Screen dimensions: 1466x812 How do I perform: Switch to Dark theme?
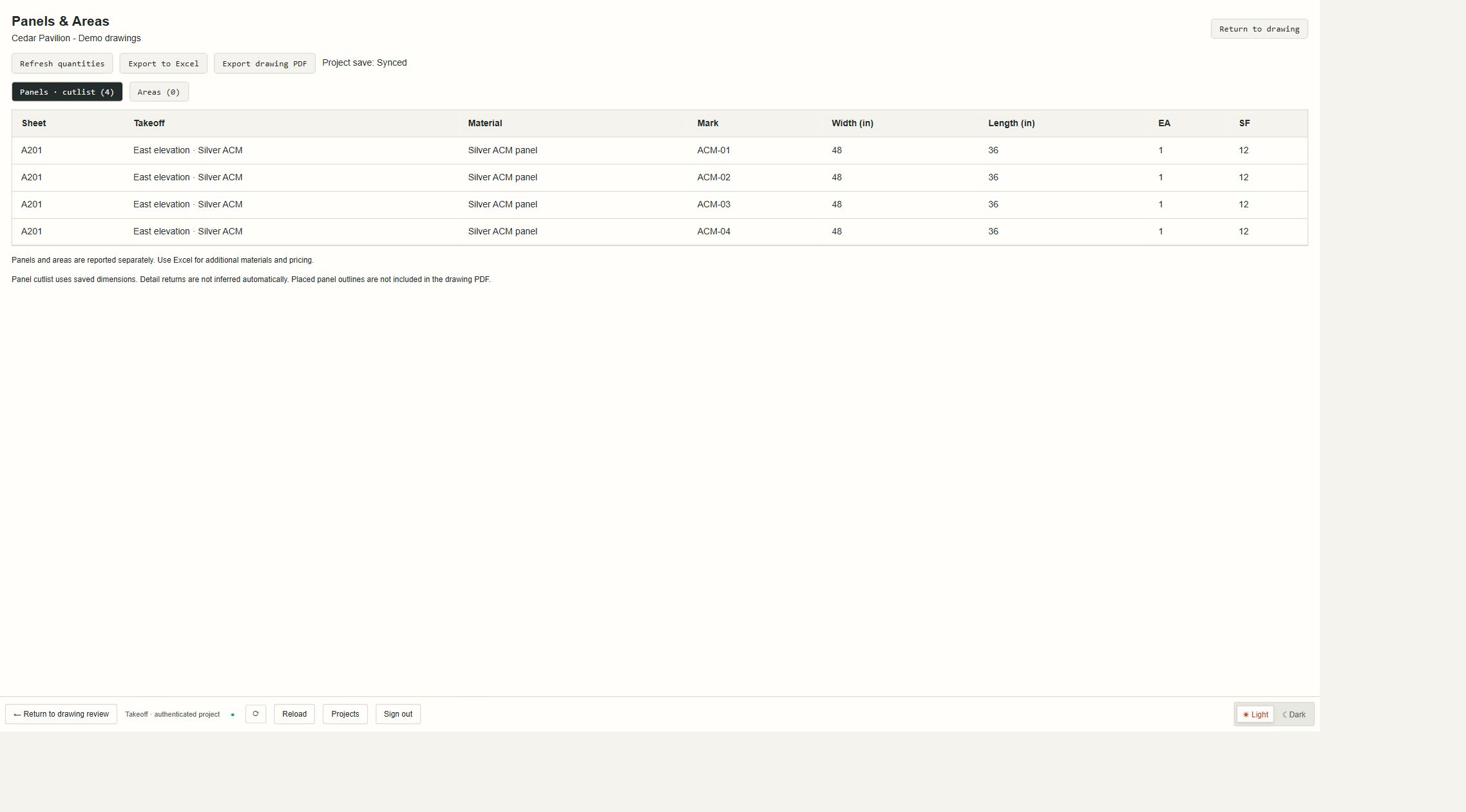click(1293, 714)
